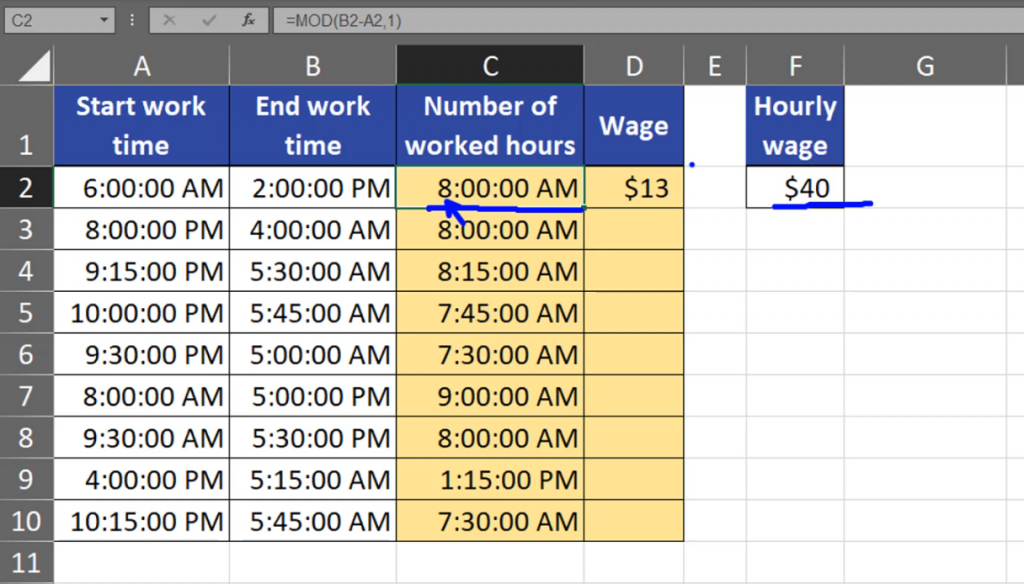Screen dimensions: 1024x584
Task: Select column C header
Action: click(x=490, y=66)
